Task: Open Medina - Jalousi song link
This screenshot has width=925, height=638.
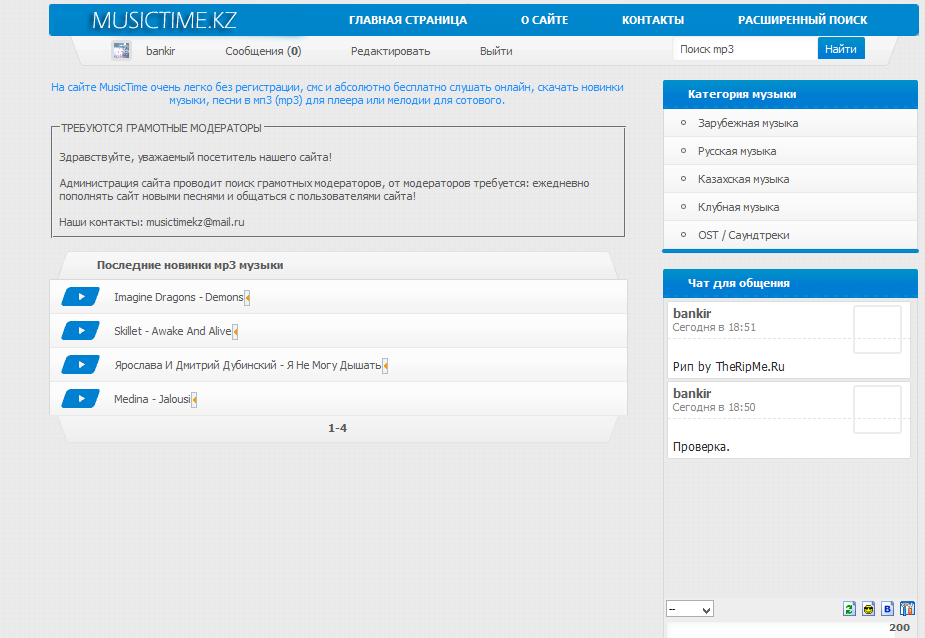Action: pos(152,400)
